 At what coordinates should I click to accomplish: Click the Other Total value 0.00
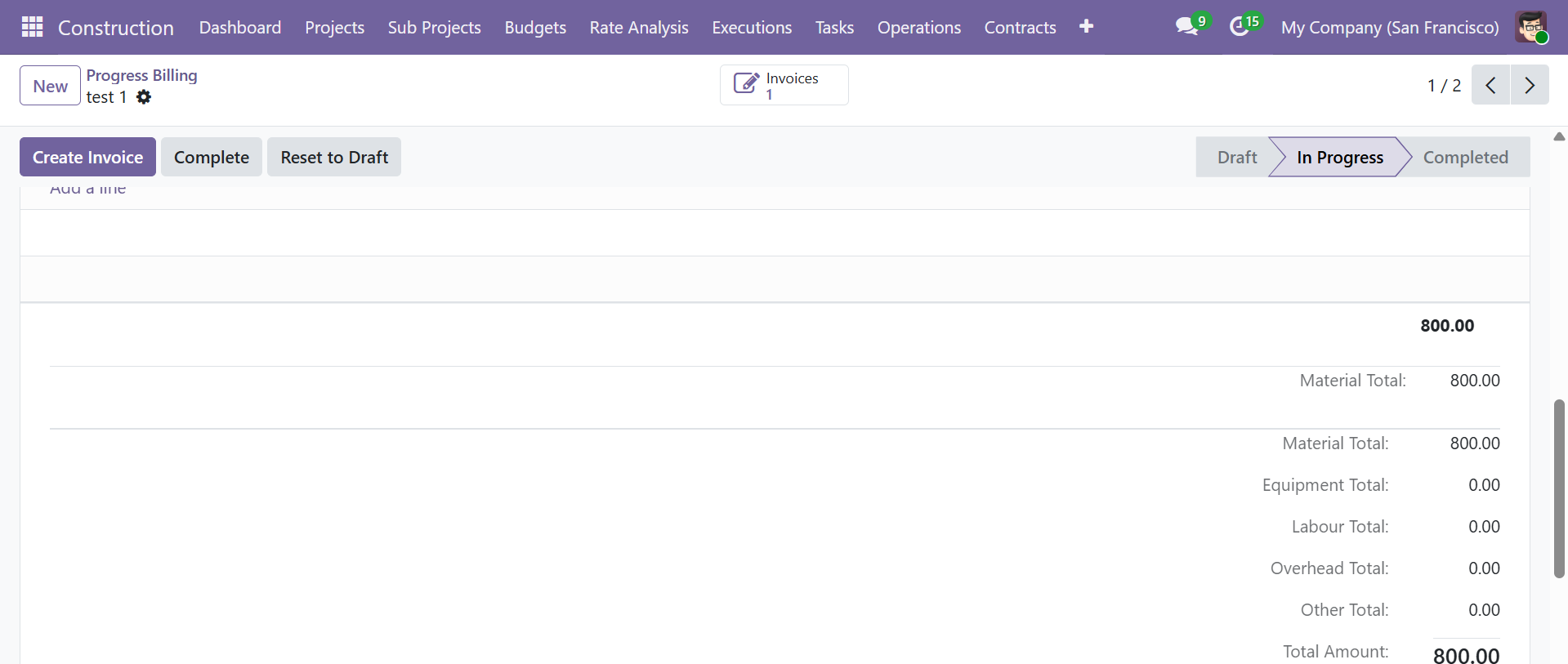pos(1484,610)
